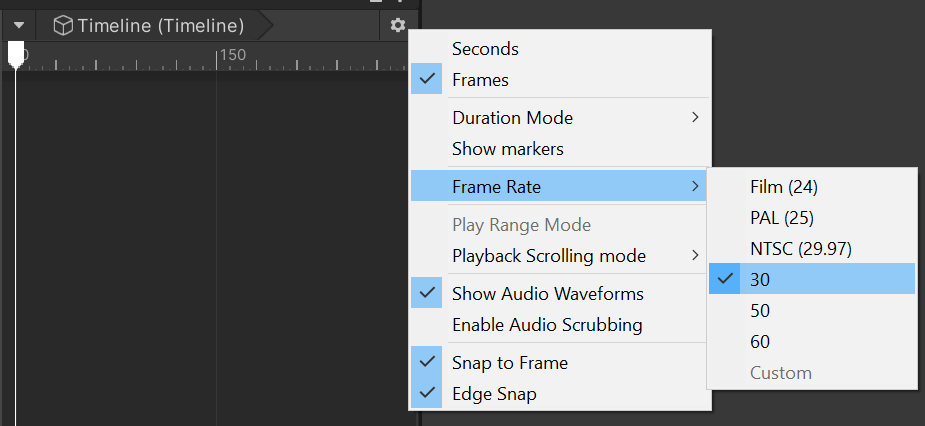This screenshot has width=925, height=426.
Task: Turn off Edge Snap
Action: tap(494, 394)
